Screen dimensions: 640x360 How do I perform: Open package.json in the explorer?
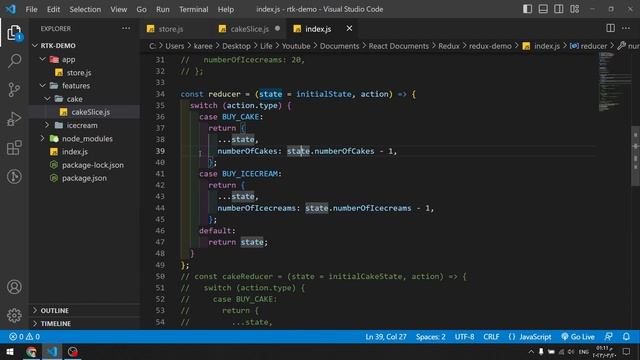pyautogui.click(x=84, y=178)
